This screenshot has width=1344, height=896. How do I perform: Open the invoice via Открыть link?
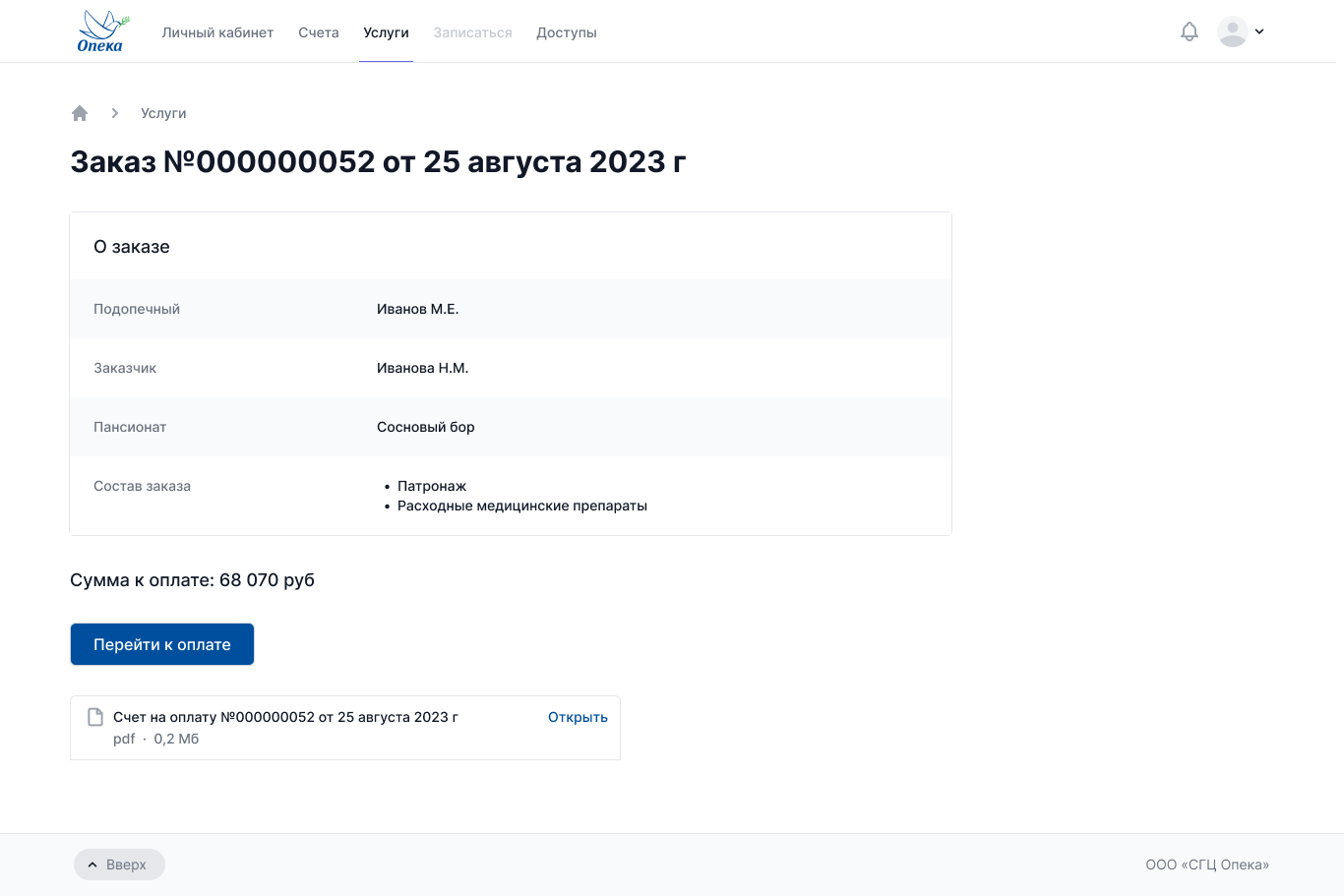(x=578, y=717)
